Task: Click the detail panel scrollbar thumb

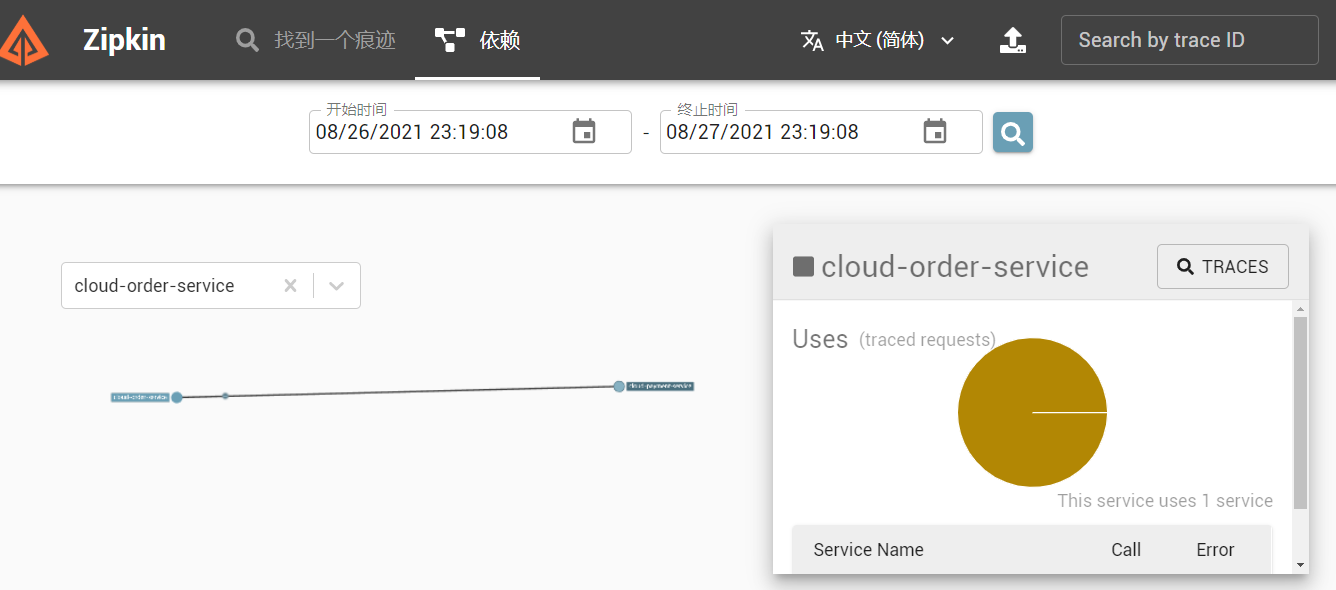Action: tap(1300, 412)
